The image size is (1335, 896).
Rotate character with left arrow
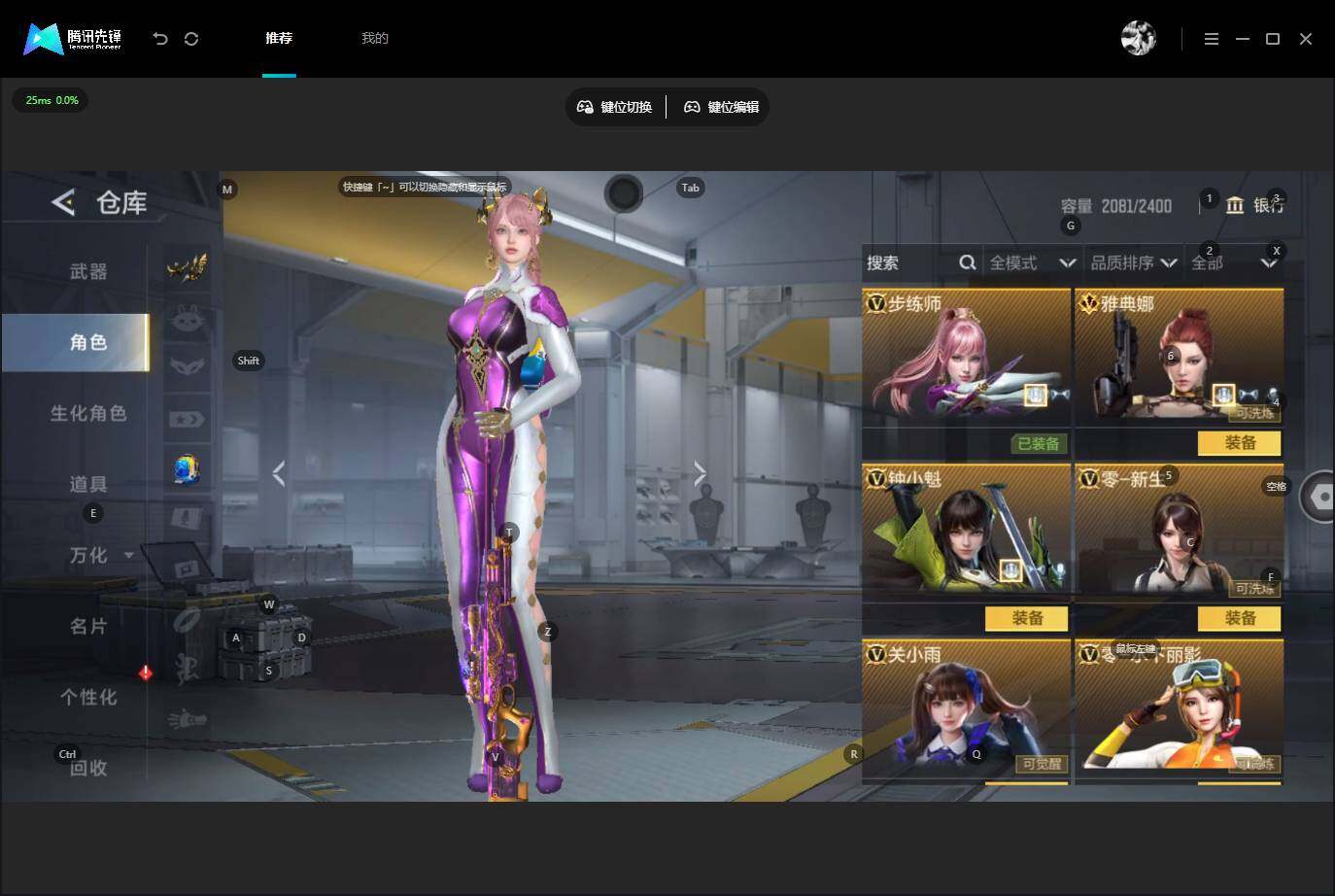(x=279, y=473)
